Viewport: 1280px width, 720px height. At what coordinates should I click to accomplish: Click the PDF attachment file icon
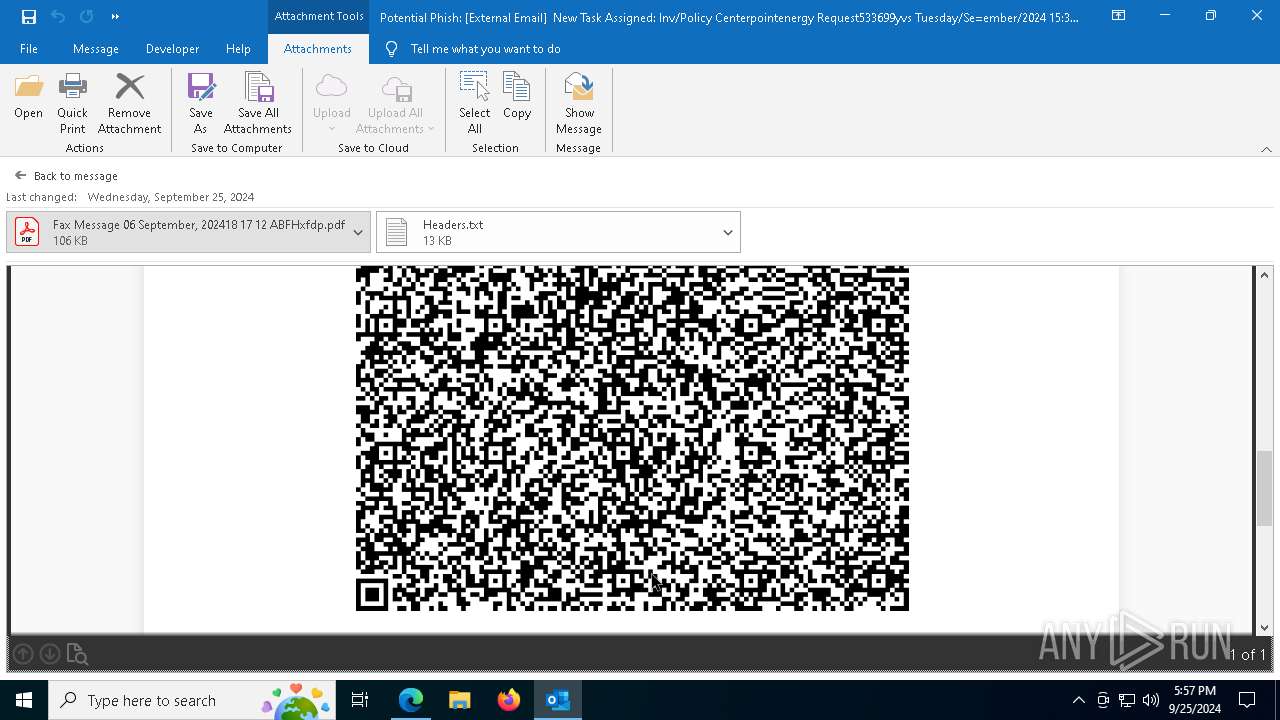point(27,232)
